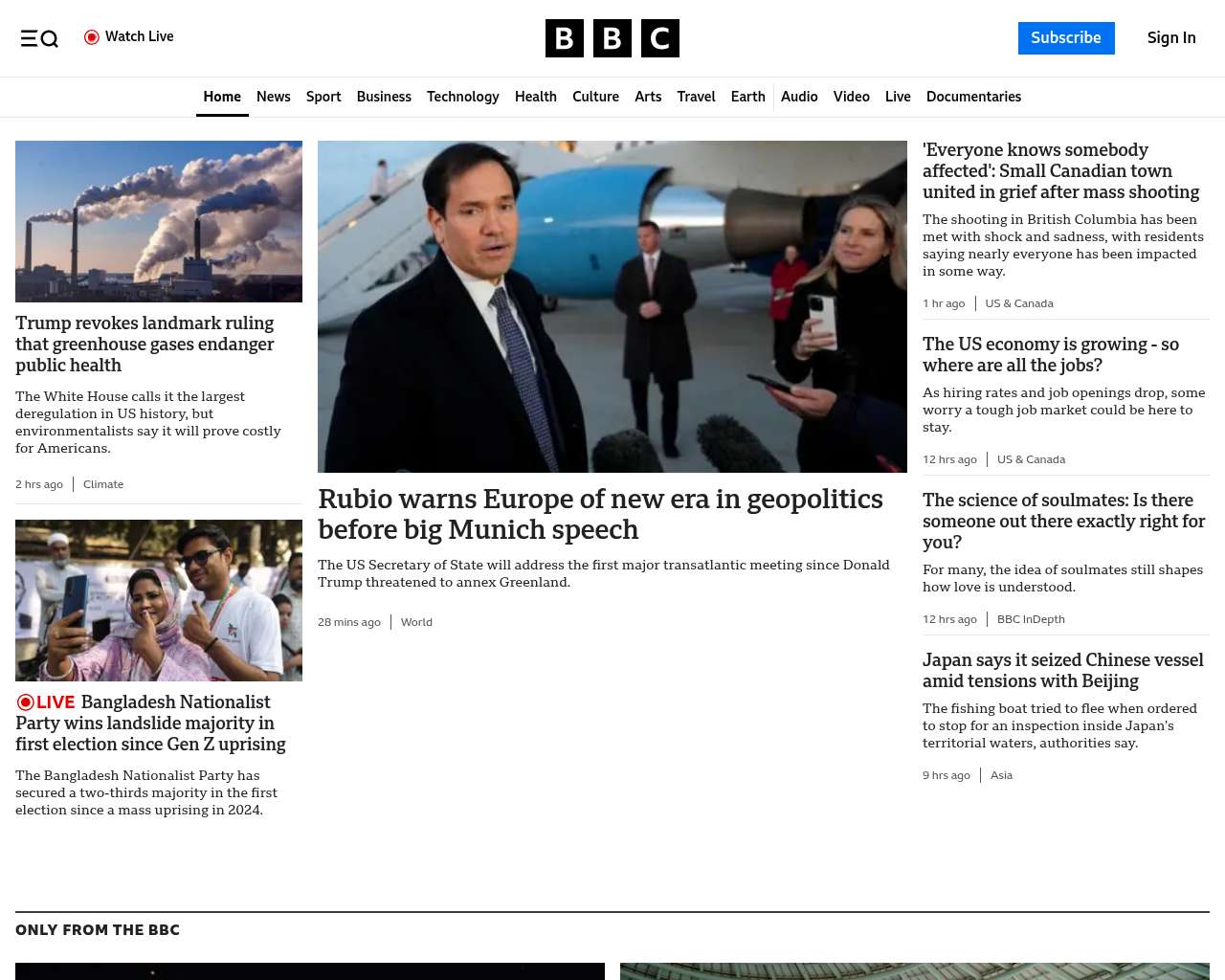Select Documentaries in navigation bar
The height and width of the screenshot is (980, 1225).
pos(973,97)
